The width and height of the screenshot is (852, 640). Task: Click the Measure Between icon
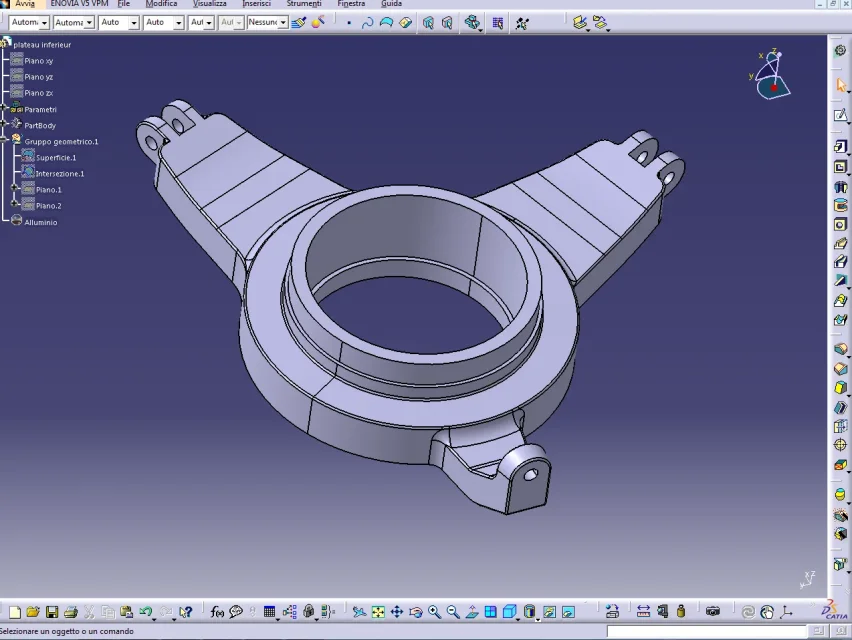pos(643,612)
